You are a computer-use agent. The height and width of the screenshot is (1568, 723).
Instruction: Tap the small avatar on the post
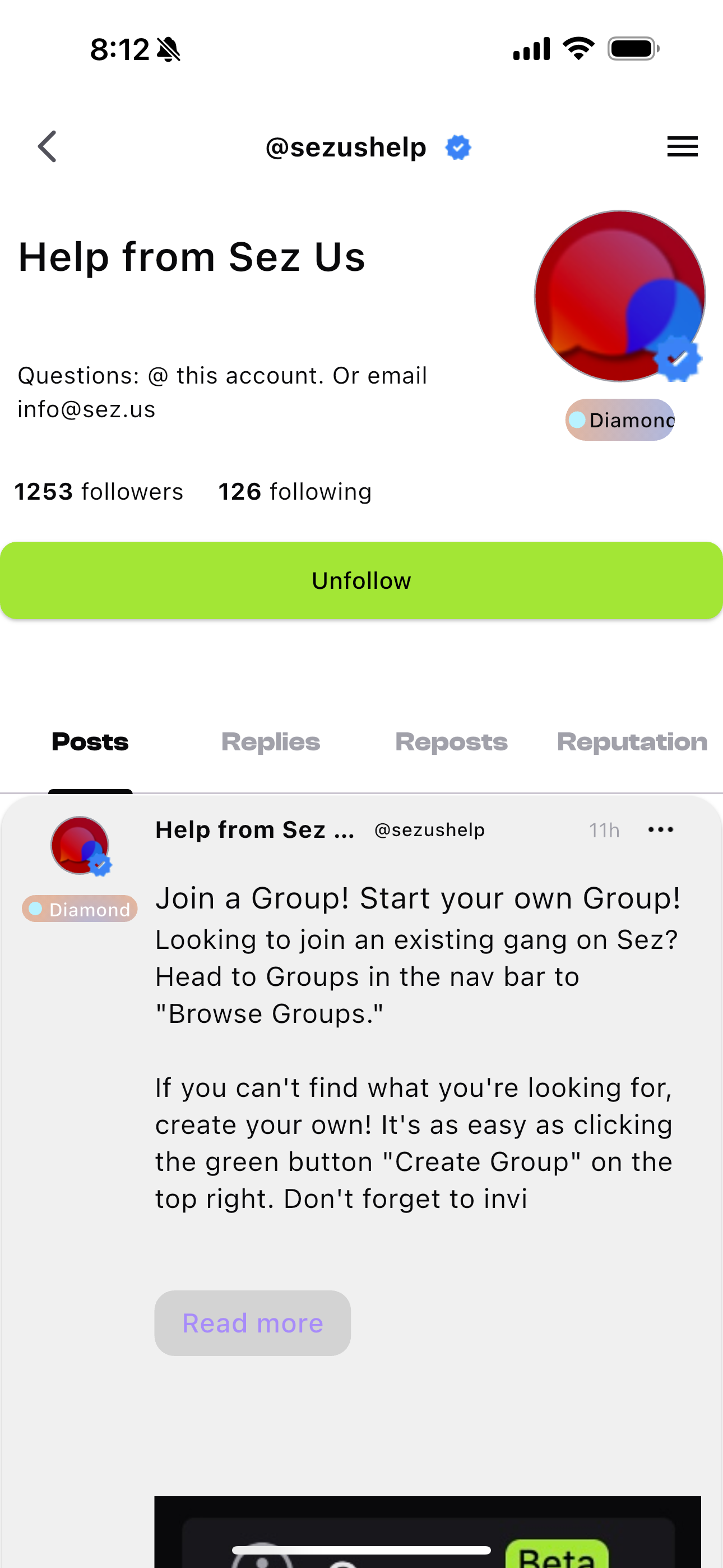80,846
